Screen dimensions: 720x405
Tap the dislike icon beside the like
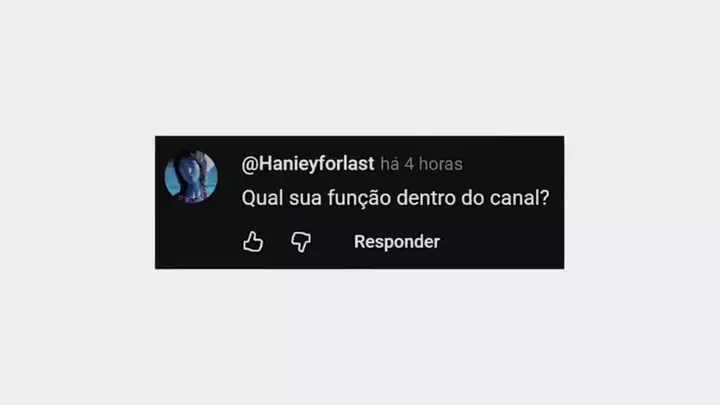click(x=301, y=242)
